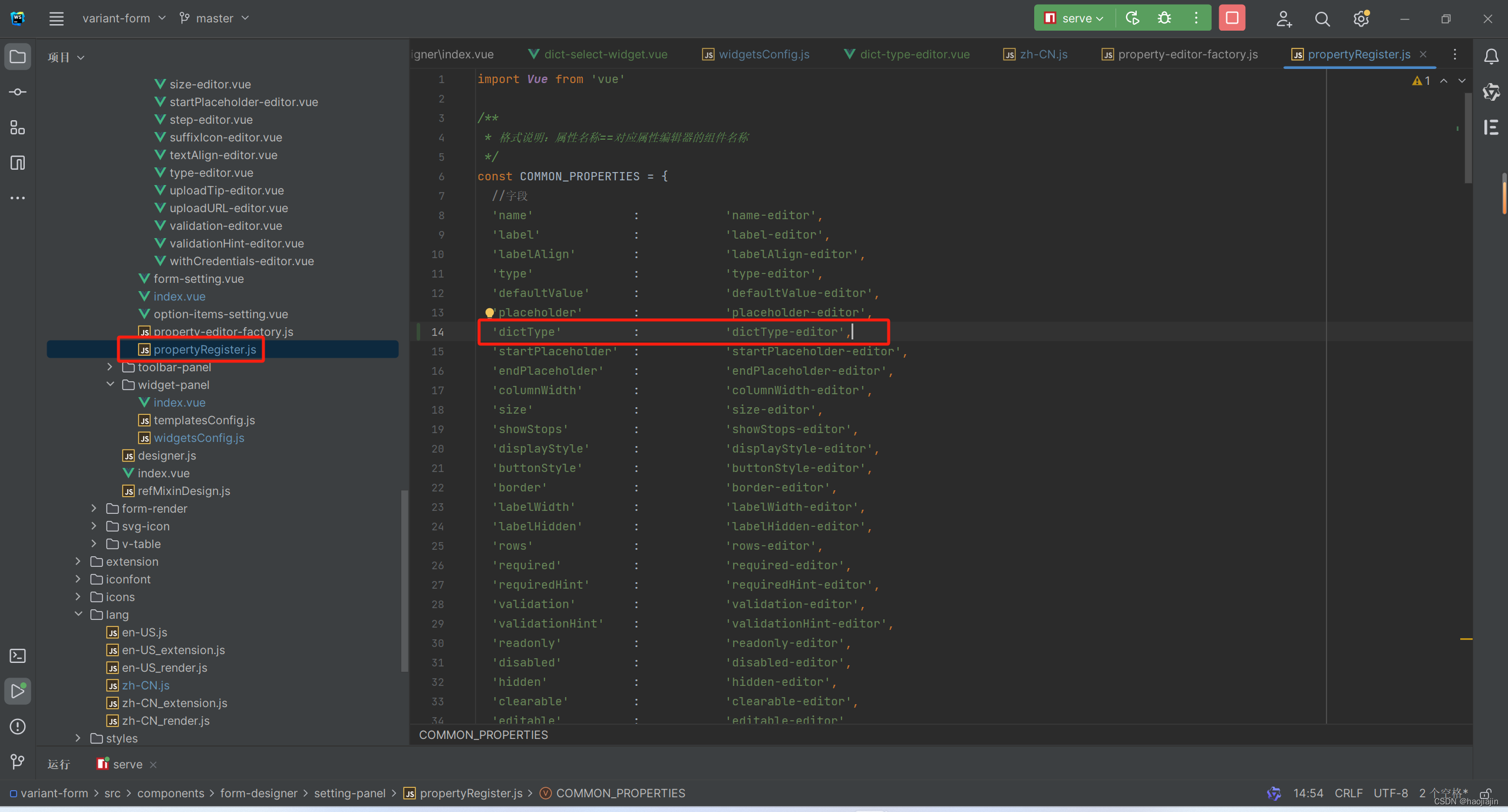Open the master branch dropdown
Image resolution: width=1508 pixels, height=812 pixels.
click(215, 18)
